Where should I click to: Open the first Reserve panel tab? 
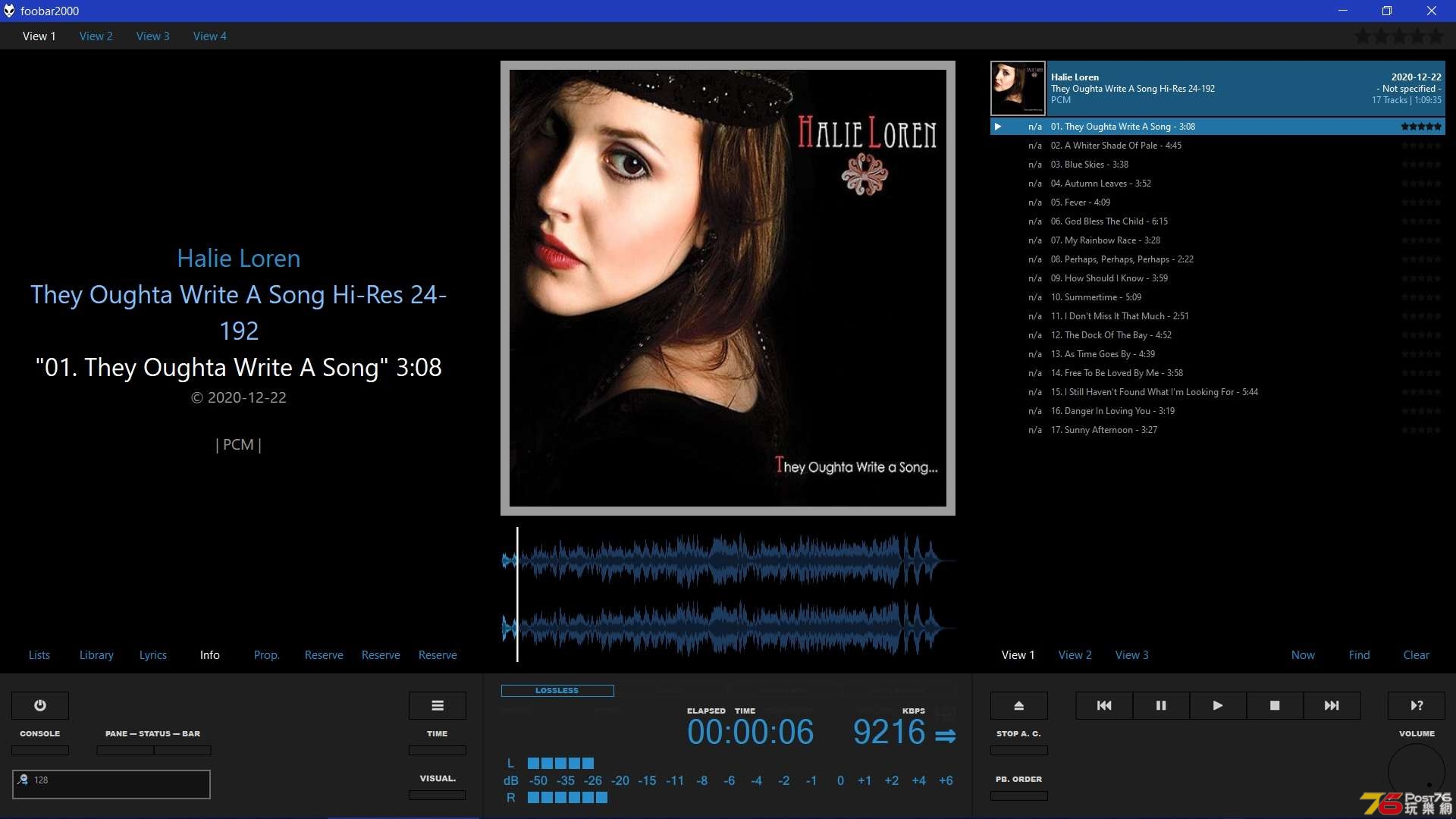[x=324, y=654]
